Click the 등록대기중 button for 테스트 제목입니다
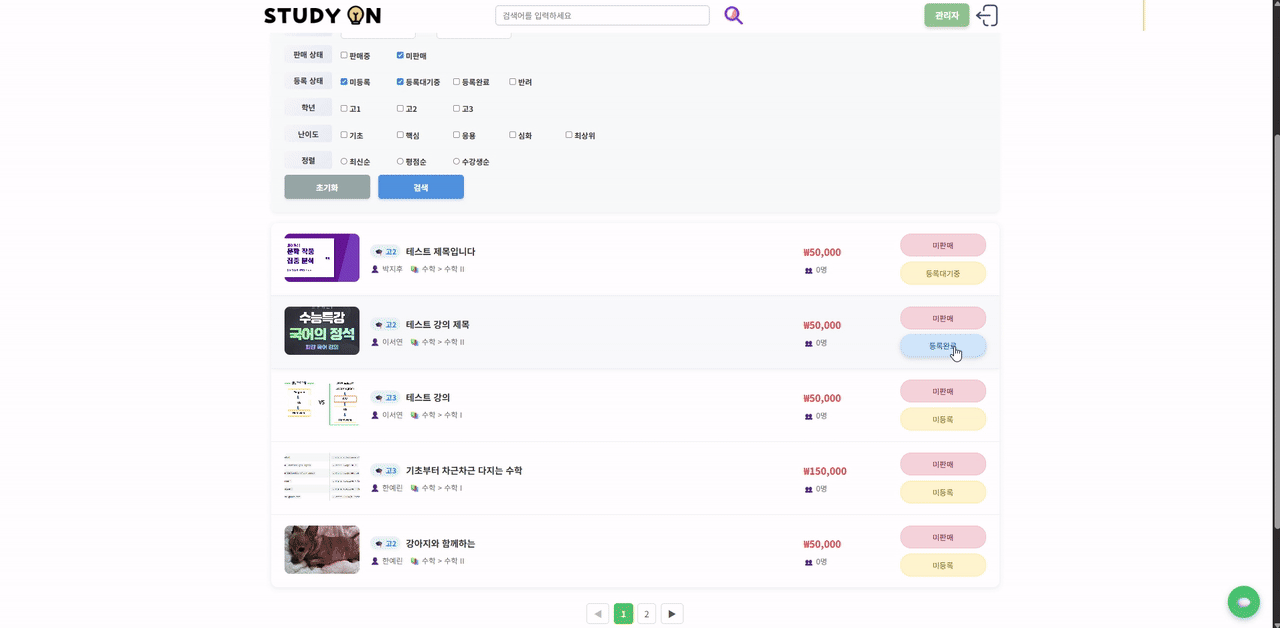The height and width of the screenshot is (628, 1280). tap(943, 273)
